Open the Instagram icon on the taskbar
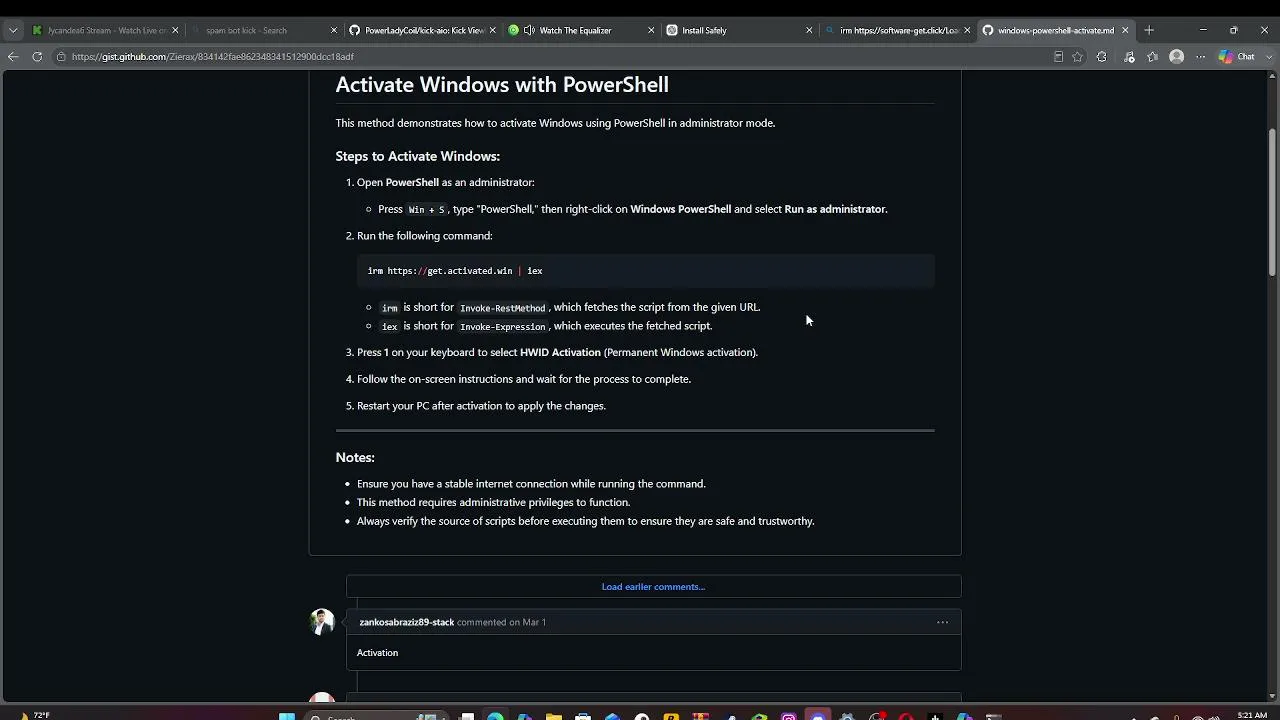The height and width of the screenshot is (720, 1280). coord(789,716)
